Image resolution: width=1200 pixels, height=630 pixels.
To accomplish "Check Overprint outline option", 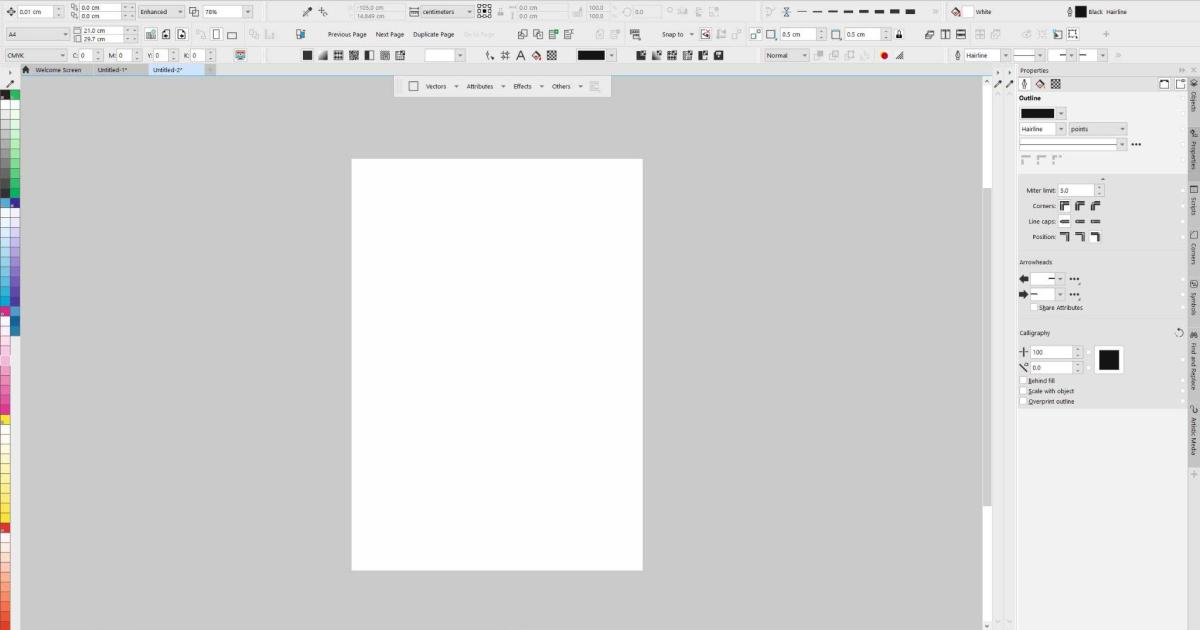I will coord(1023,401).
